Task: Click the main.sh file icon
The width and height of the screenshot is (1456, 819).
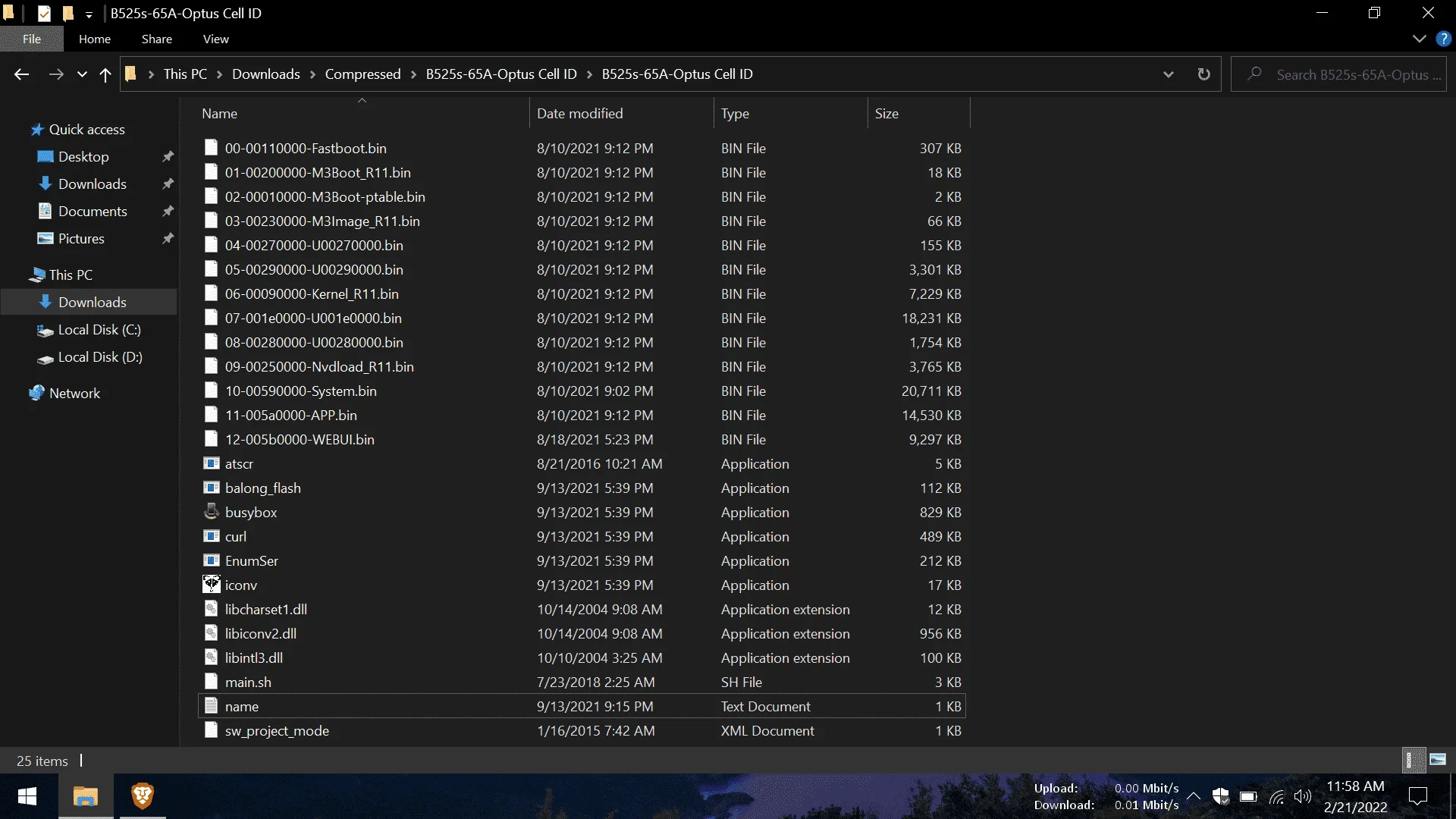Action: pos(212,682)
